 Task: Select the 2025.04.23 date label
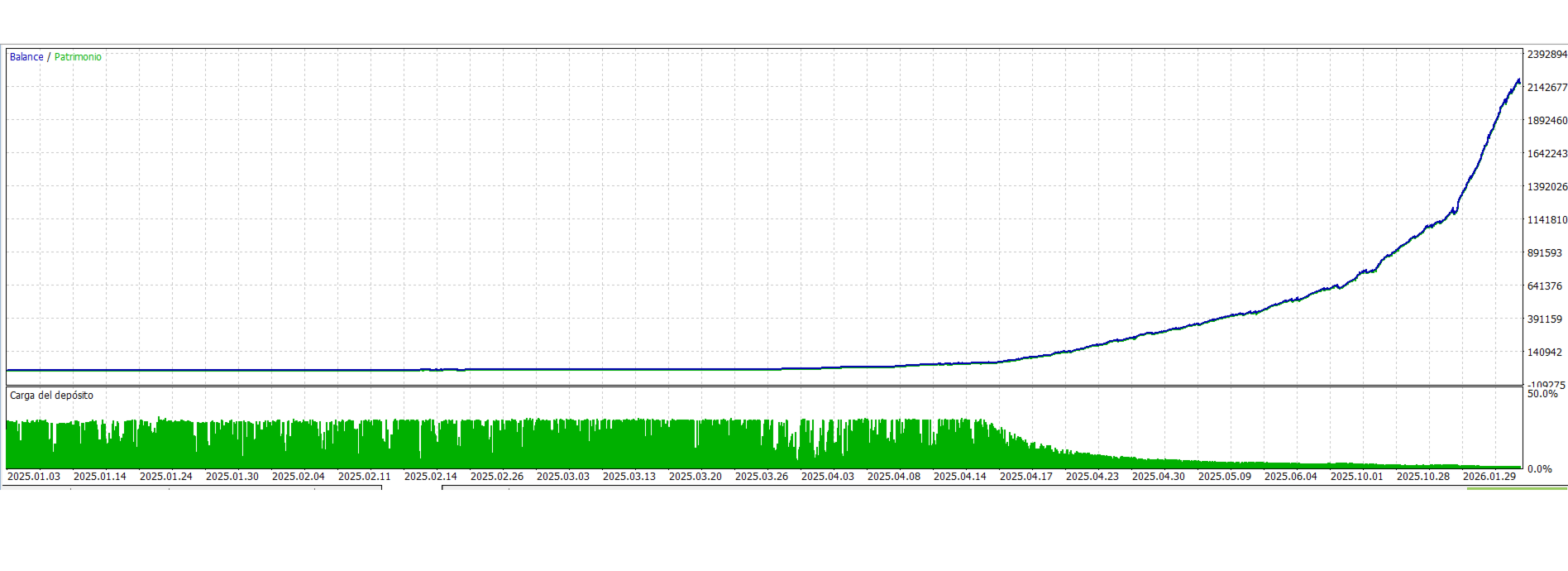1092,477
